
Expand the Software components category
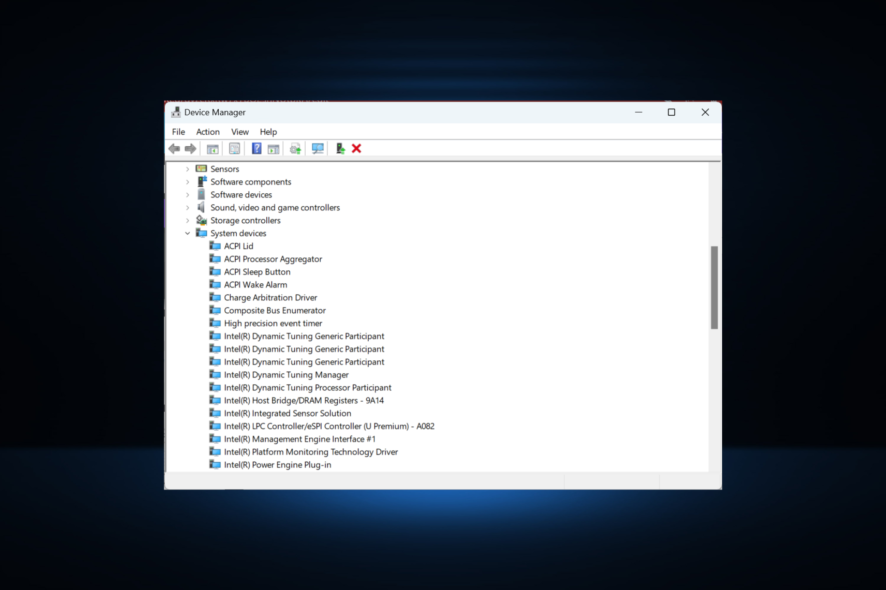click(188, 182)
